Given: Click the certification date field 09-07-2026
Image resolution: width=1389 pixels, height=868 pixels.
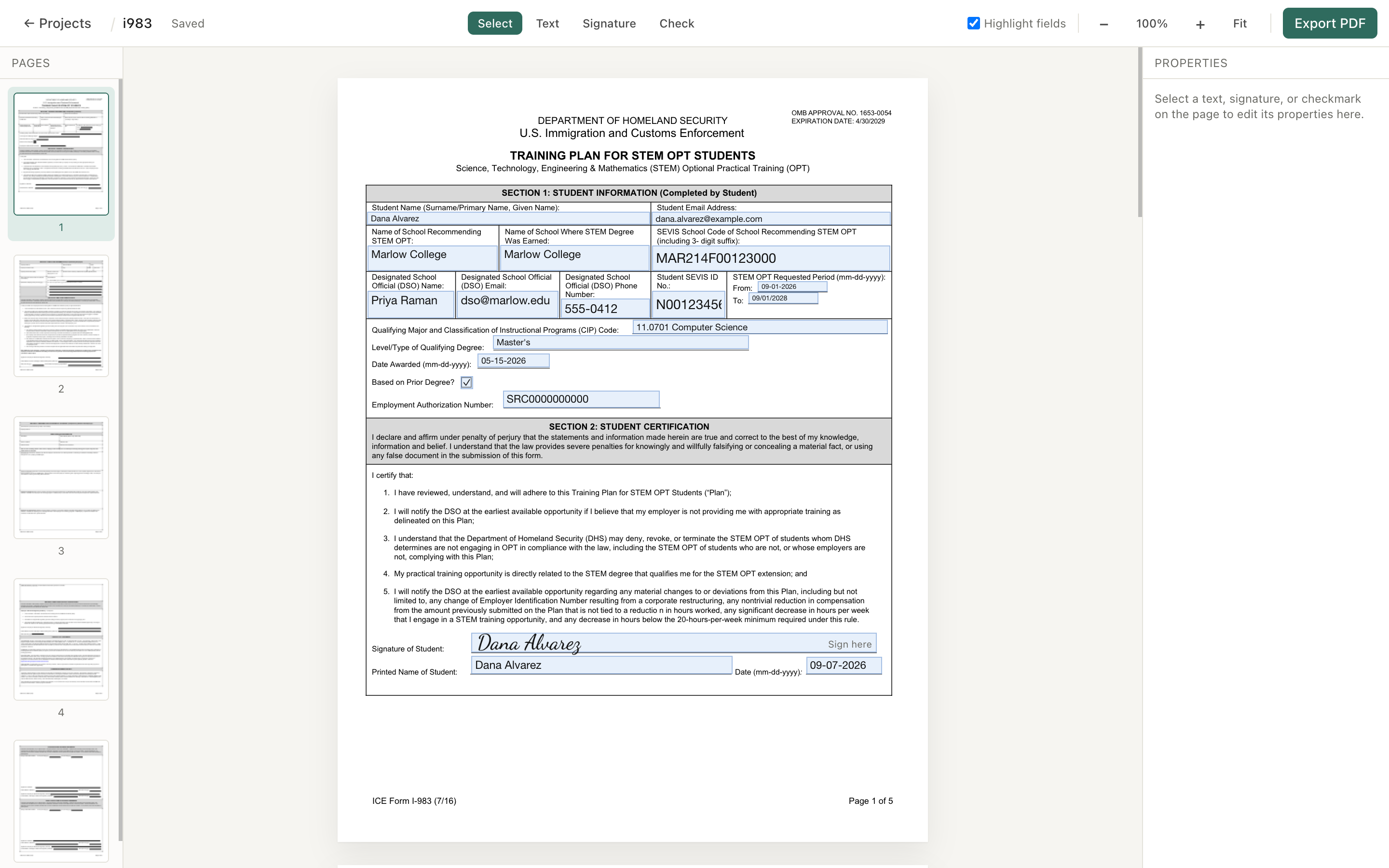Looking at the screenshot, I should click(x=844, y=665).
